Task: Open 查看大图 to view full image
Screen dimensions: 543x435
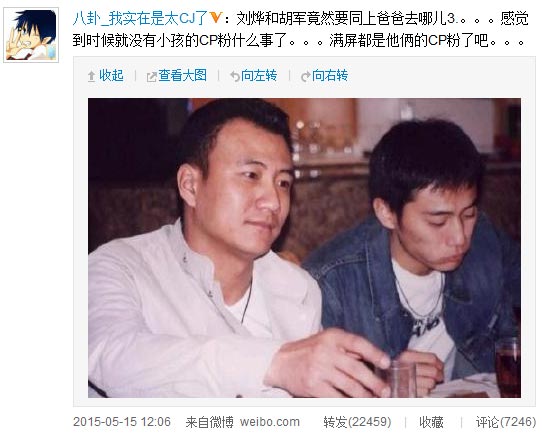Action: pos(183,76)
